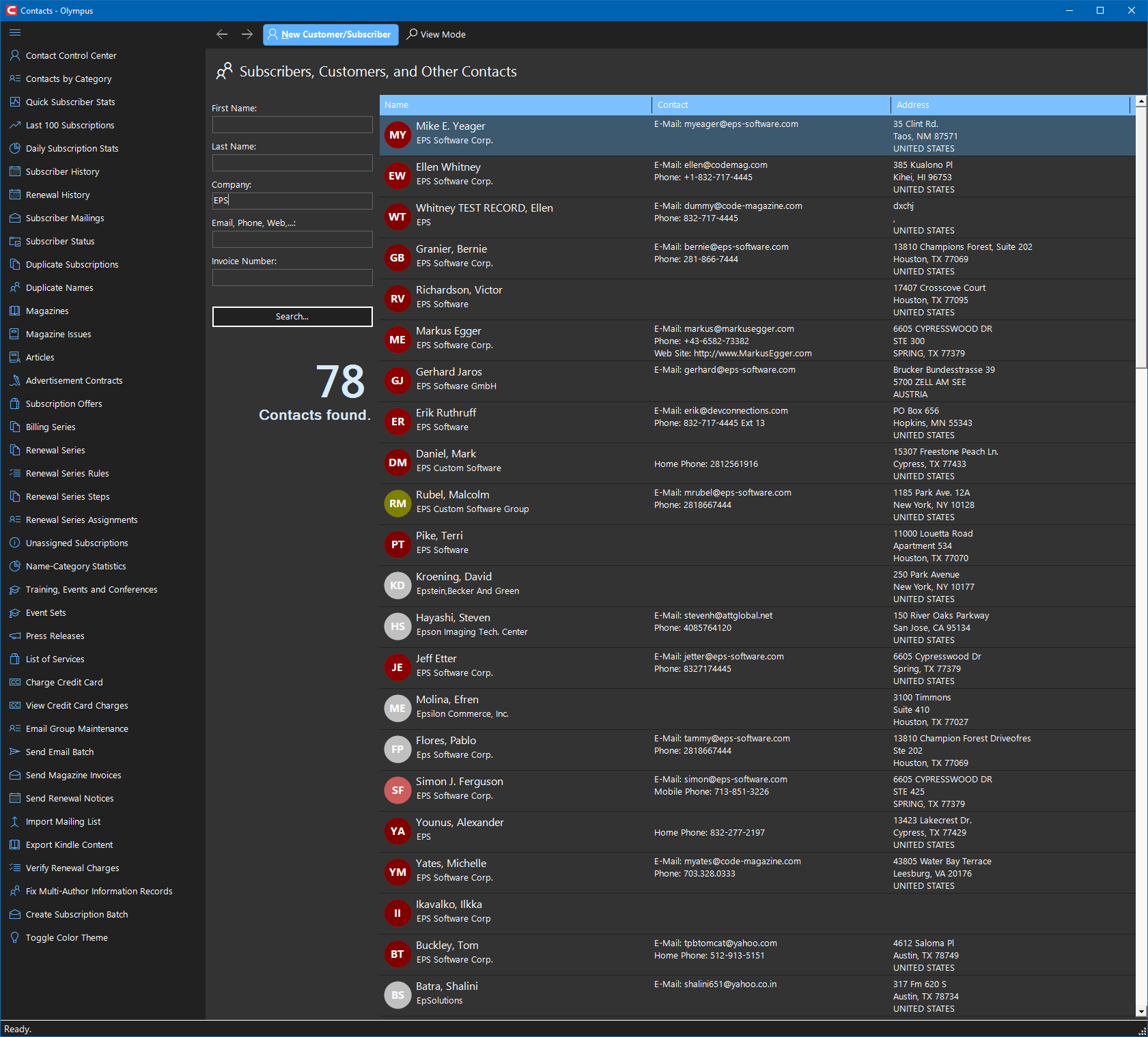The width and height of the screenshot is (1148, 1037).
Task: Select the Ellen Whitney contact
Action: click(x=757, y=177)
